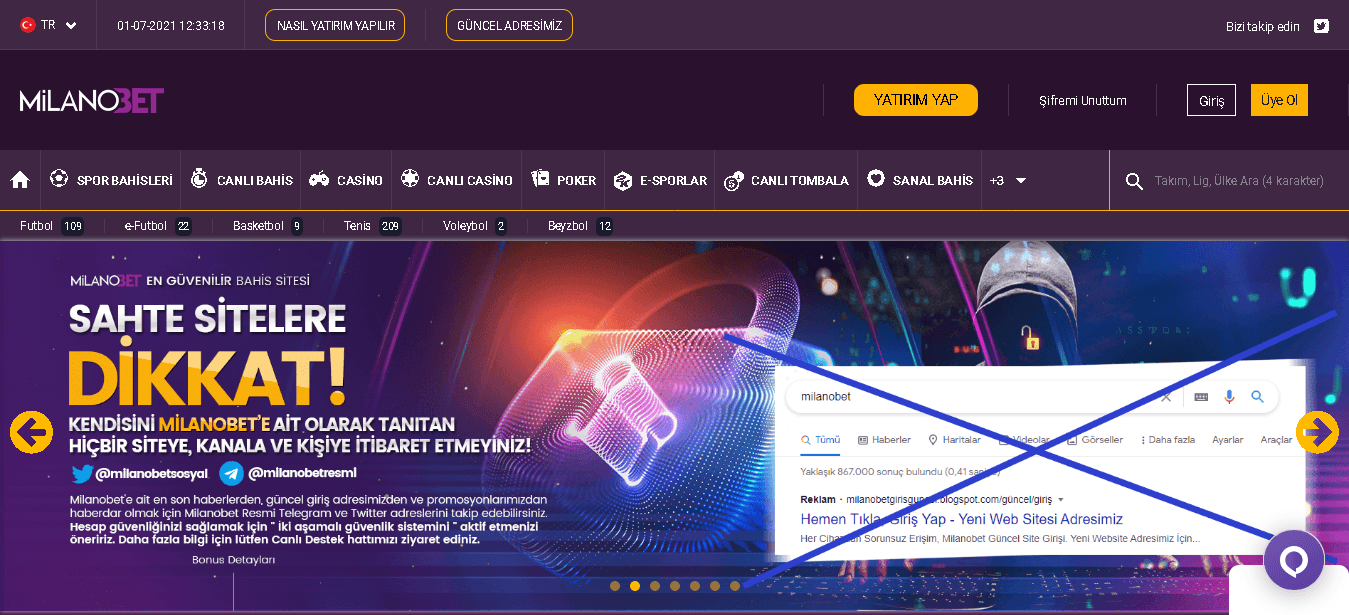1349x615 pixels.
Task: Select Basketbol 9 sport filter
Action: (268, 226)
